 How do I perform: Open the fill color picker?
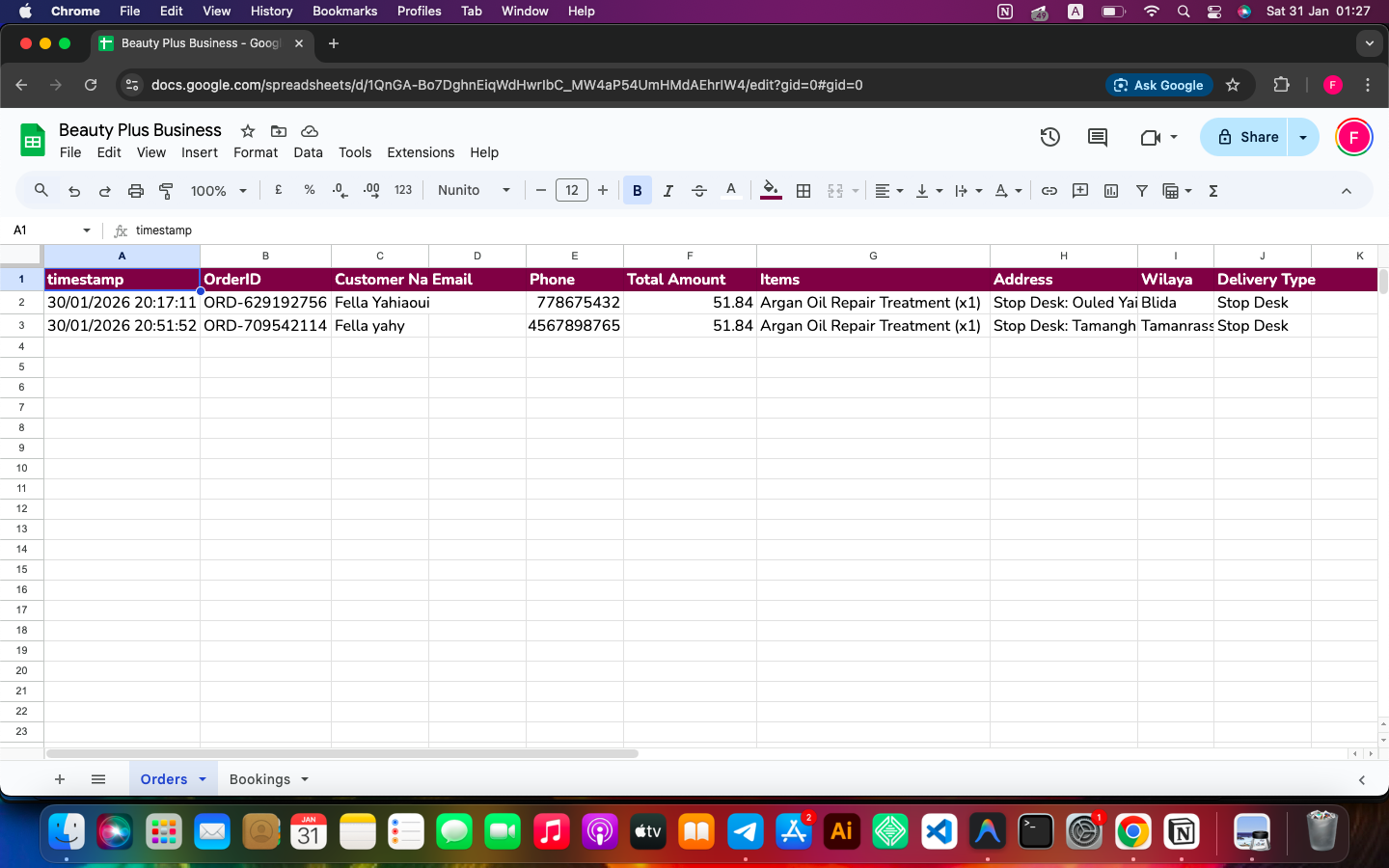pos(770,190)
